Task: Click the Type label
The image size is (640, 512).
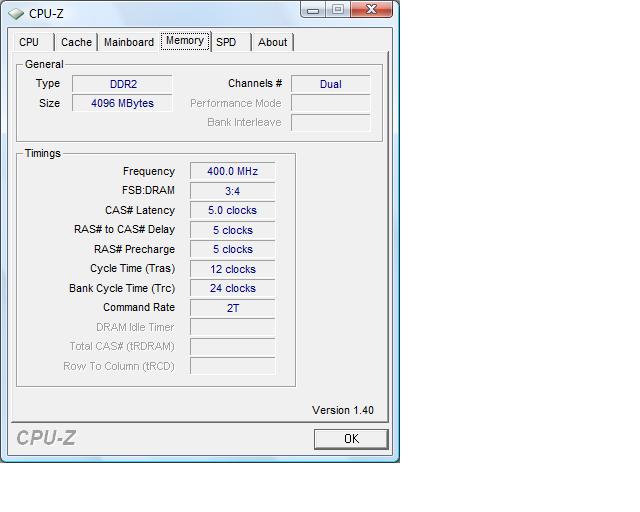Action: tap(48, 84)
